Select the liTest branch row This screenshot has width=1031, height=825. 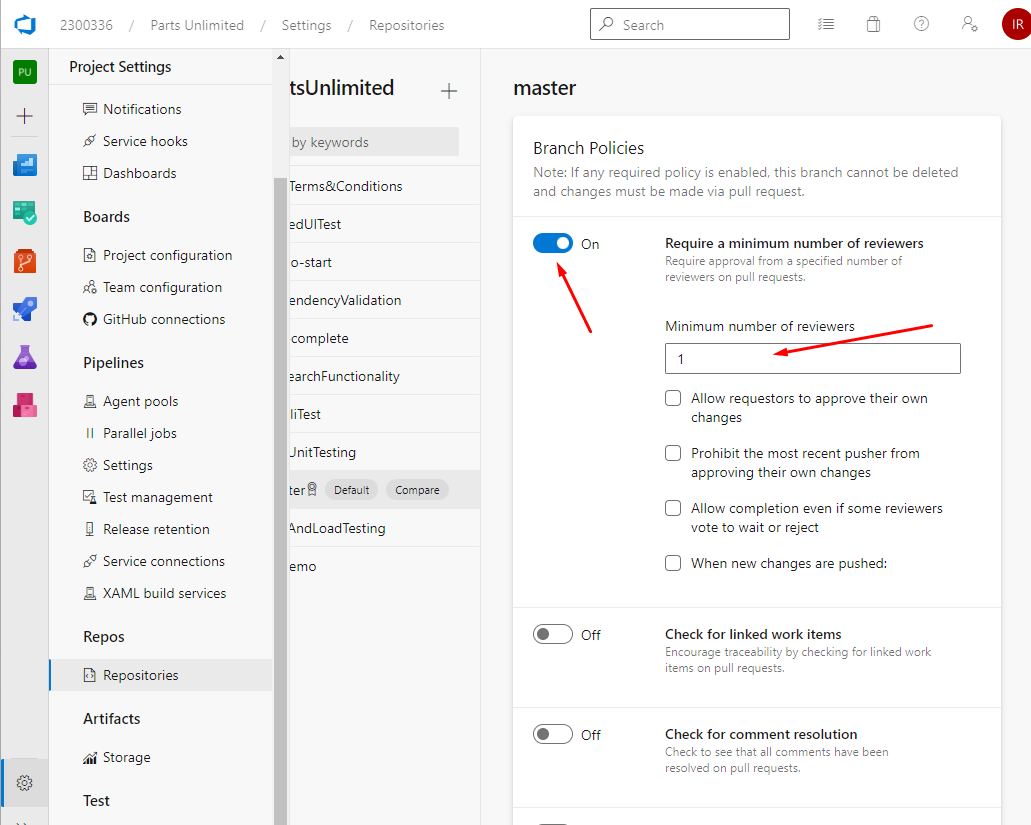click(x=385, y=414)
